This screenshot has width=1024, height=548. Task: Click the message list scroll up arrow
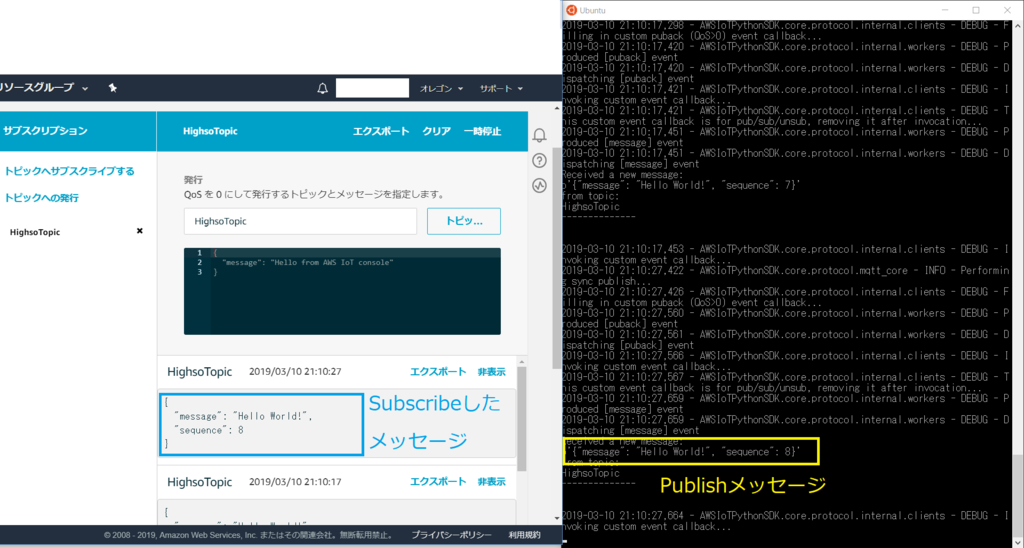[522, 362]
